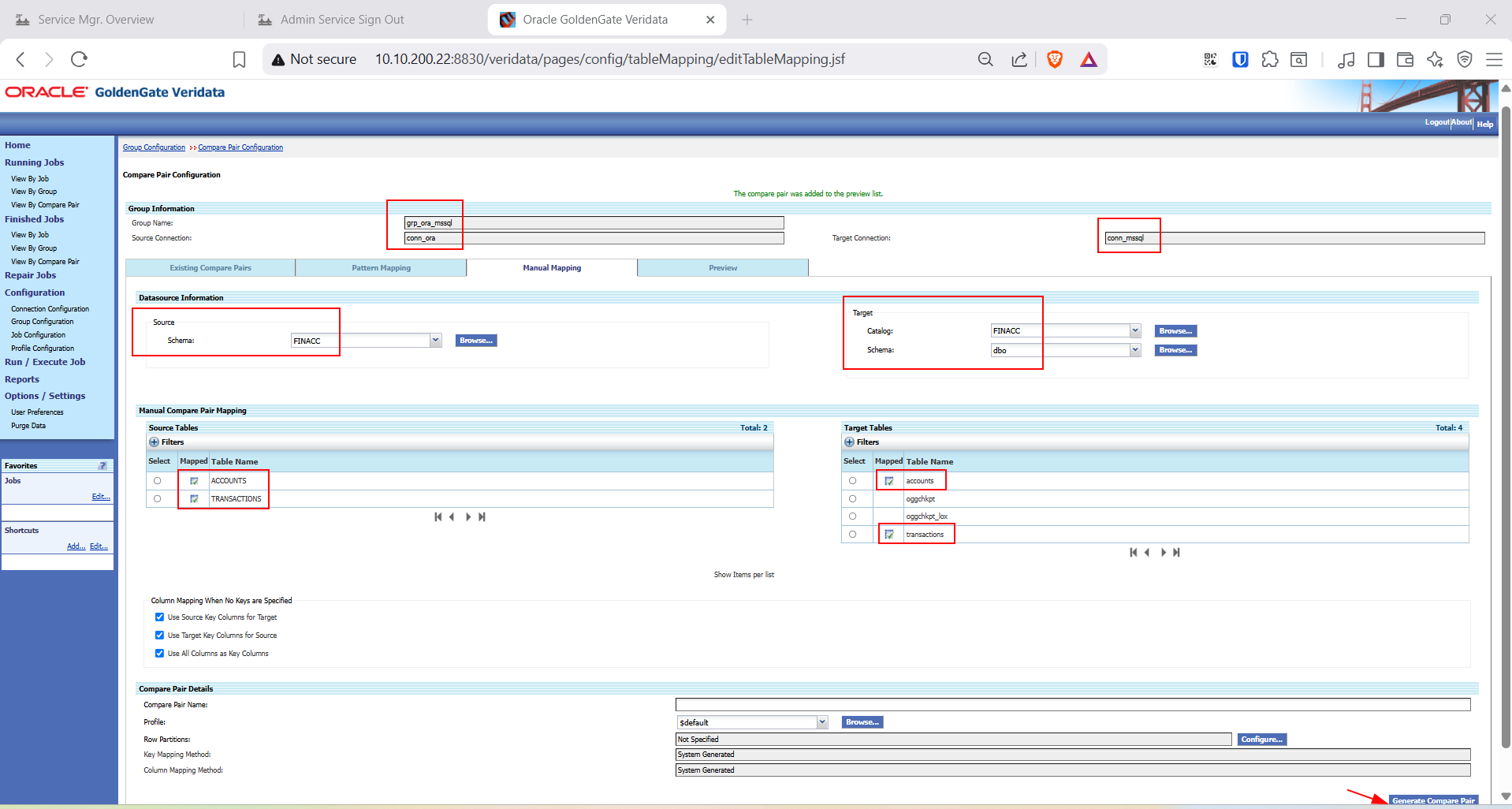
Task: Reload the Veridata page
Action: click(x=79, y=59)
